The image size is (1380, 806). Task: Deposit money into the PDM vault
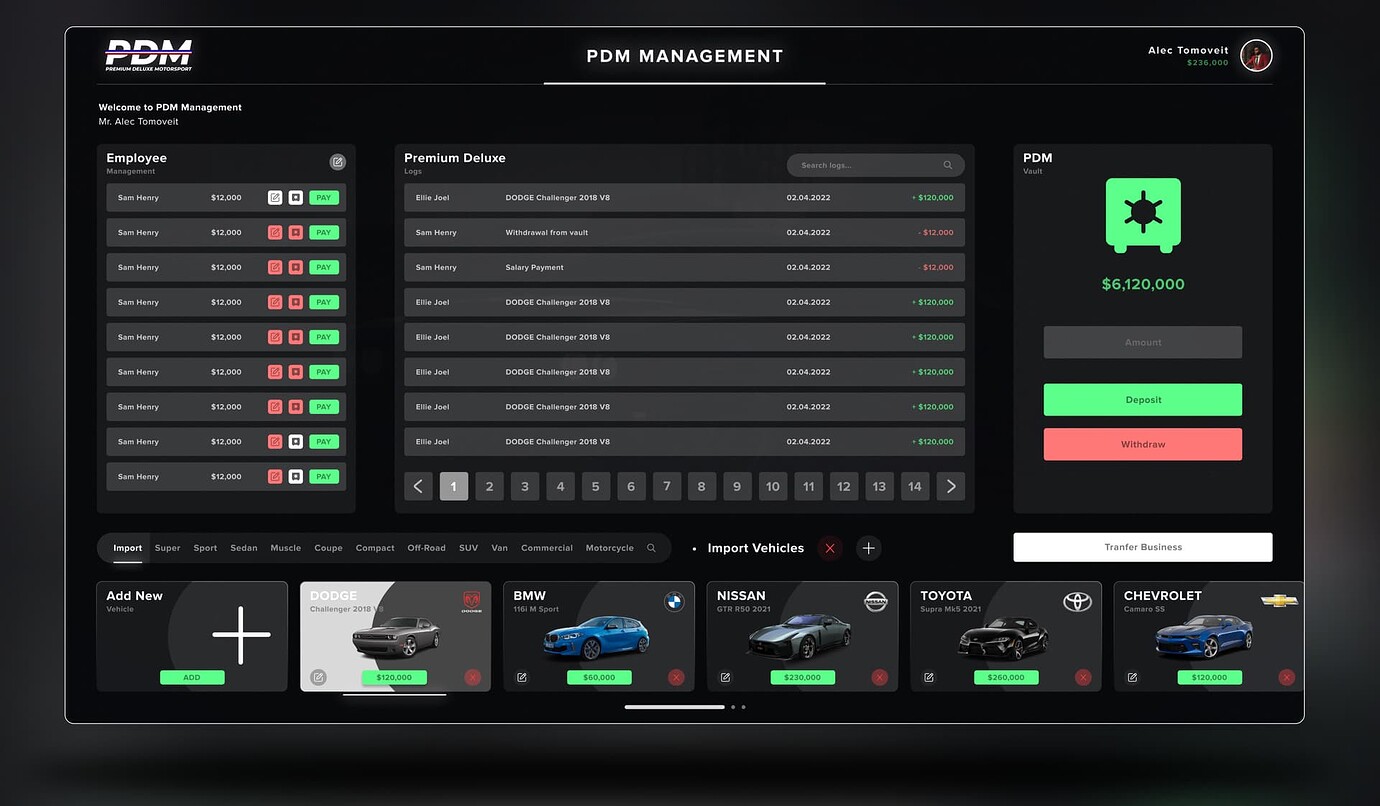point(1142,399)
